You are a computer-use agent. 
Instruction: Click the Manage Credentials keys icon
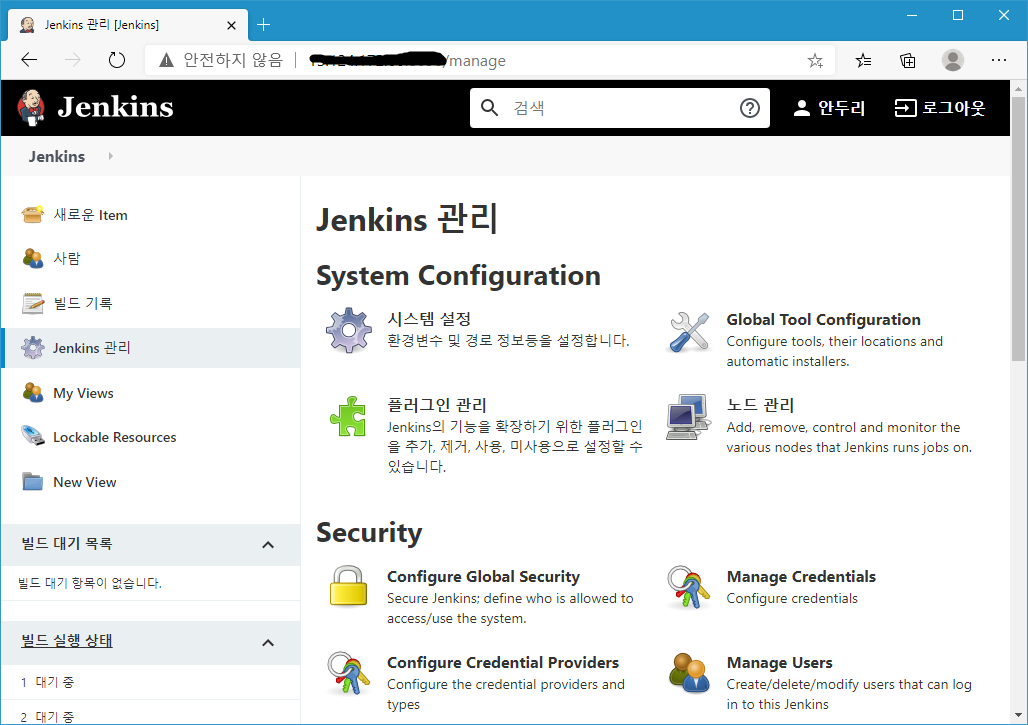pyautogui.click(x=688, y=587)
